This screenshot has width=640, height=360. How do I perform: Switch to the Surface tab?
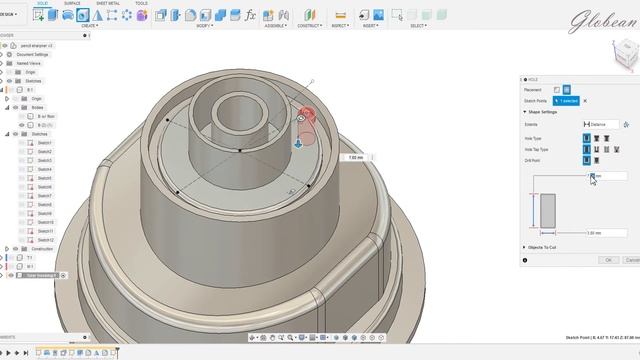click(x=72, y=3)
